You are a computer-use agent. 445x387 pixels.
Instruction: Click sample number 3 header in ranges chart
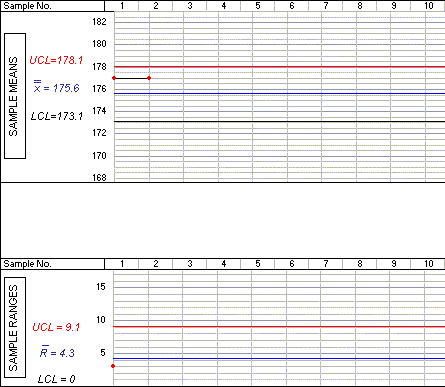coord(190,264)
